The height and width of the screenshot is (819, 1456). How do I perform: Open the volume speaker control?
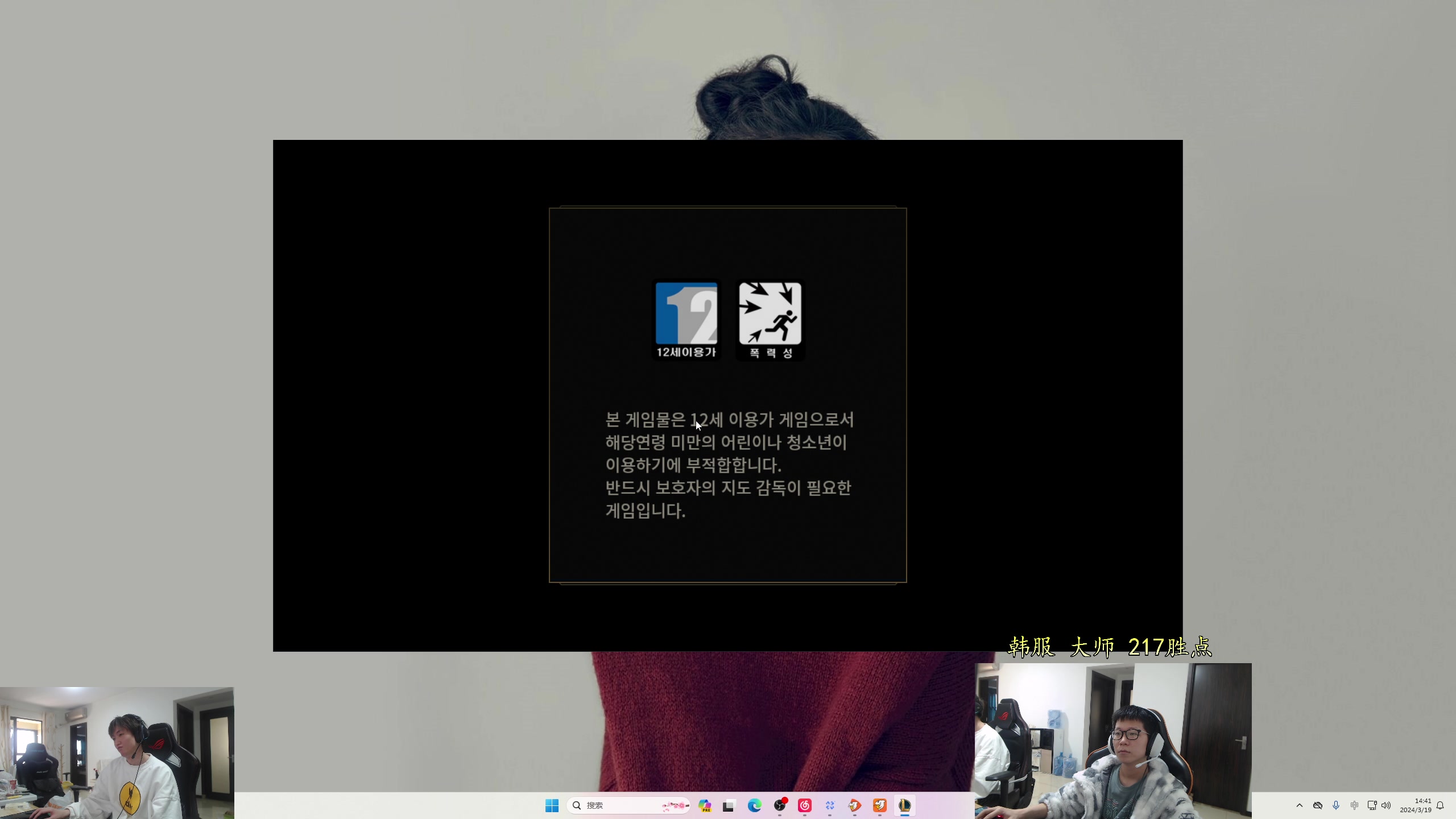click(x=1386, y=805)
